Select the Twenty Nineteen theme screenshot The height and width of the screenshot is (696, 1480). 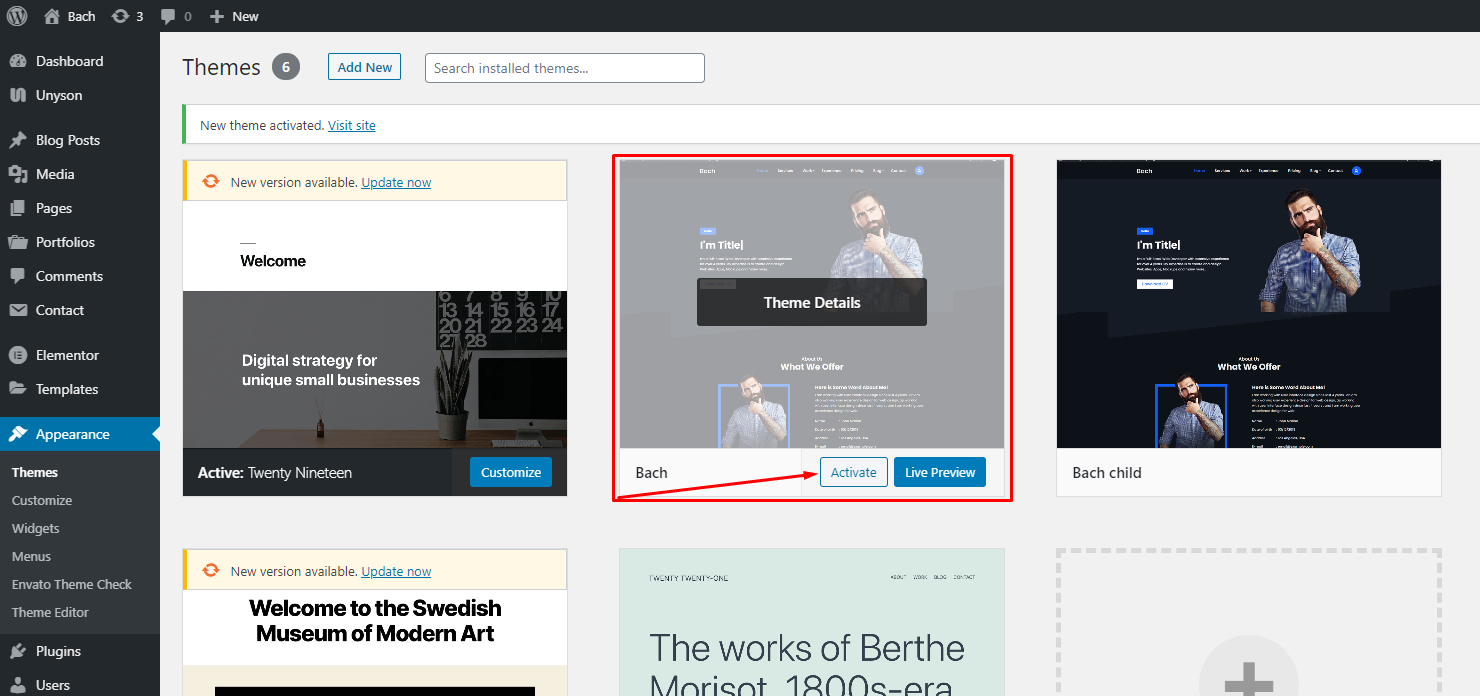click(375, 324)
